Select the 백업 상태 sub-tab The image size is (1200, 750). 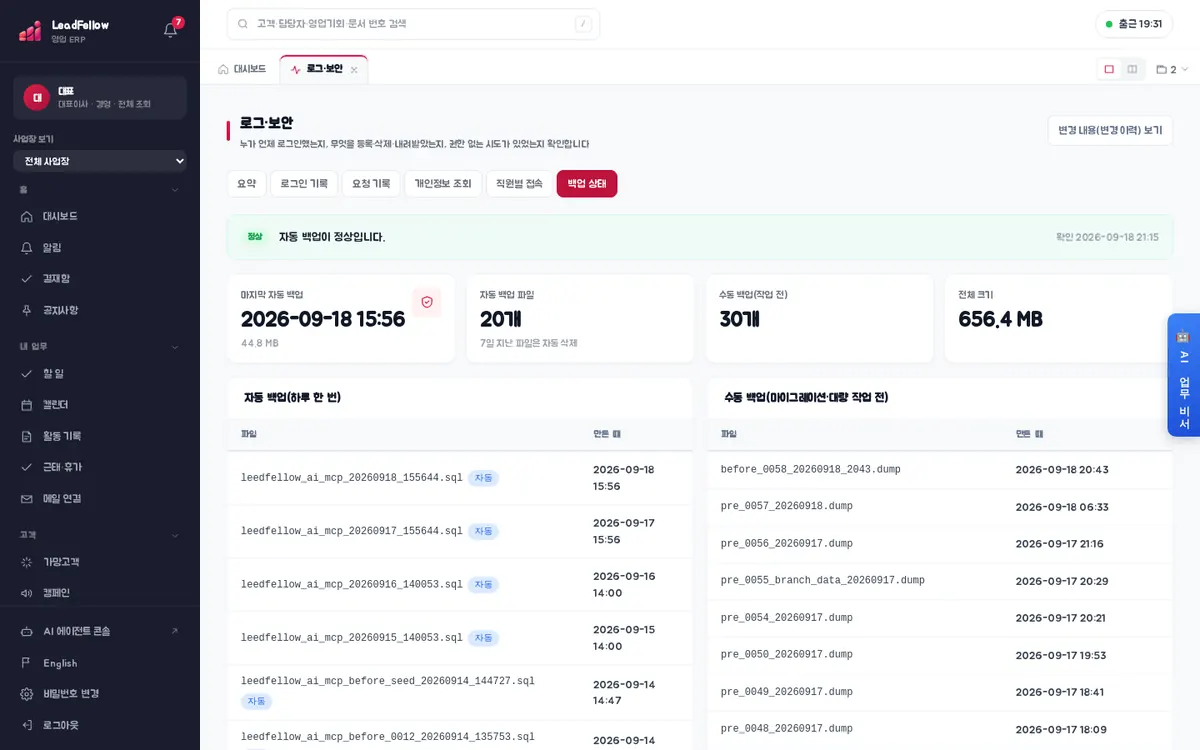pos(587,183)
